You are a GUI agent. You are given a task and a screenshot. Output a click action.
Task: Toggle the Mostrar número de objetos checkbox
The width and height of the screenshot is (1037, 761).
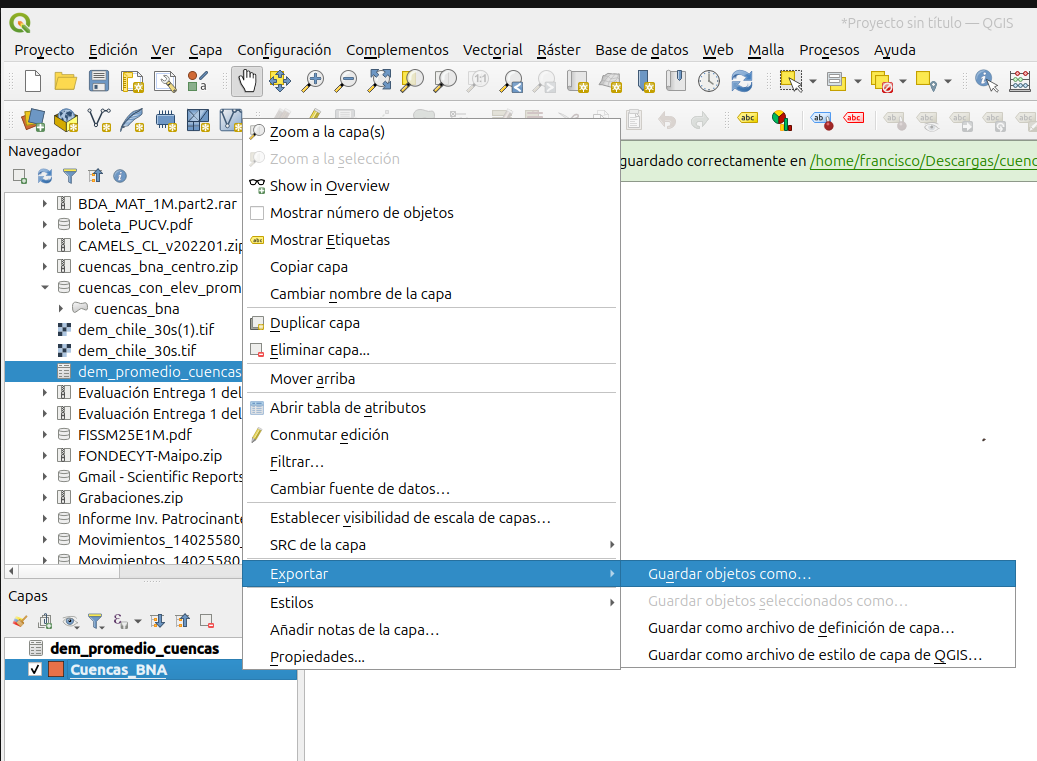click(257, 213)
